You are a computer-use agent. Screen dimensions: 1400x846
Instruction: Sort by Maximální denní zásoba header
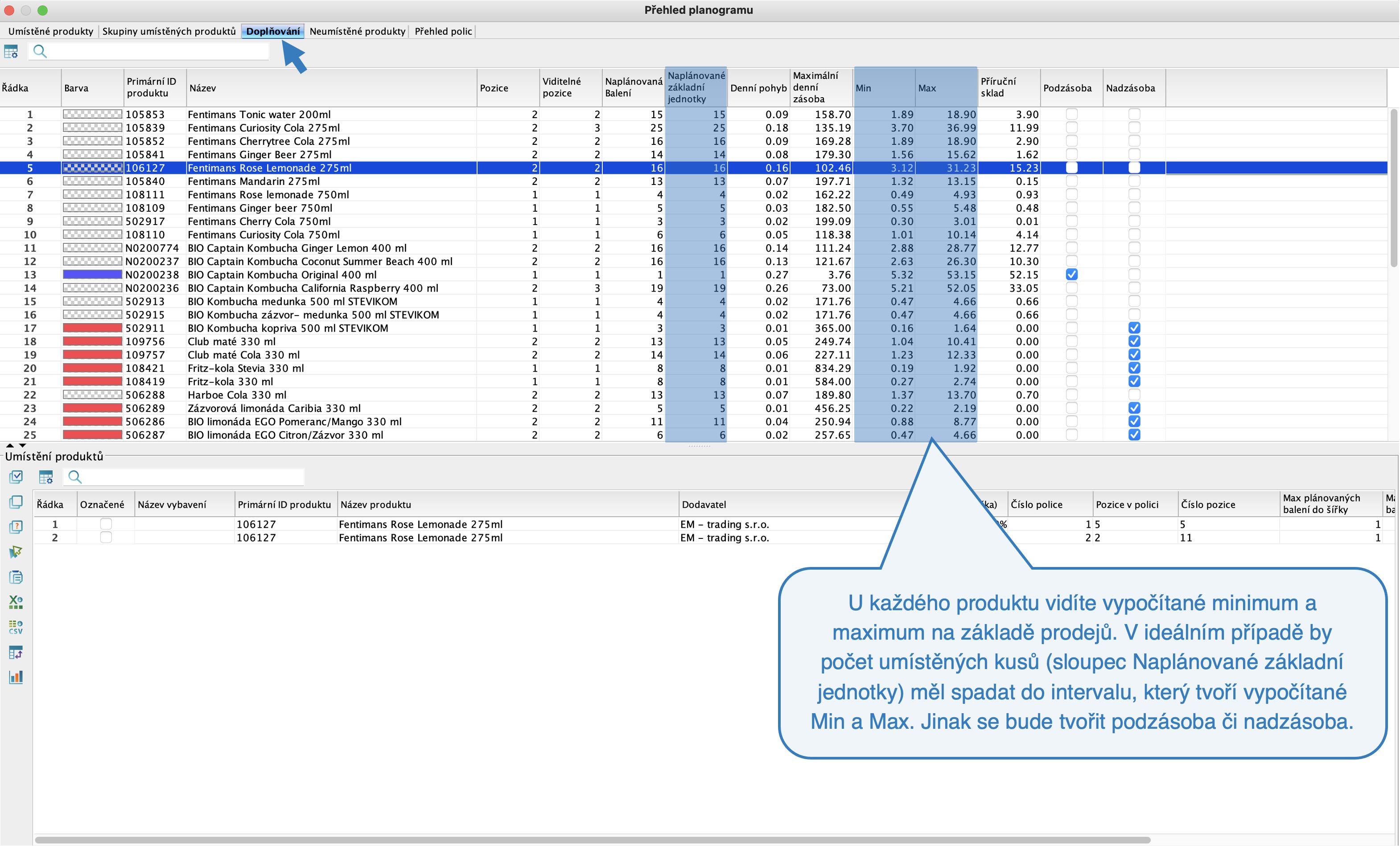pos(822,88)
